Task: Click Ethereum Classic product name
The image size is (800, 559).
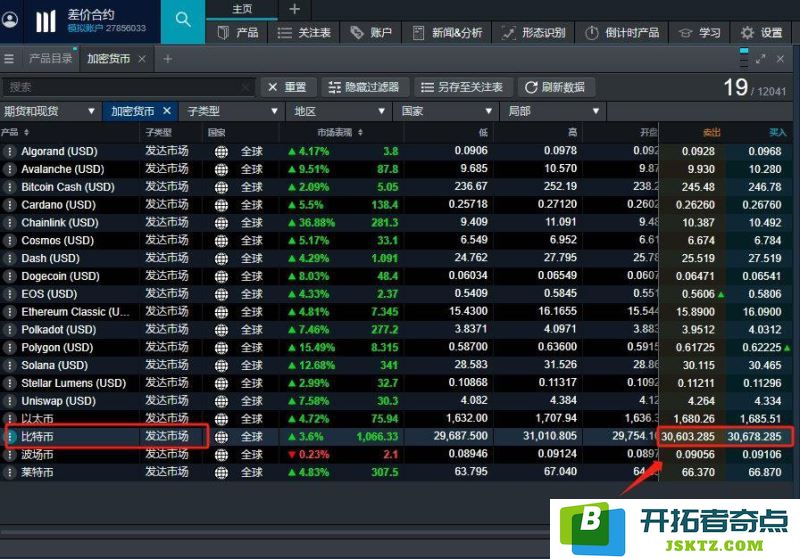Action: [x=75, y=312]
